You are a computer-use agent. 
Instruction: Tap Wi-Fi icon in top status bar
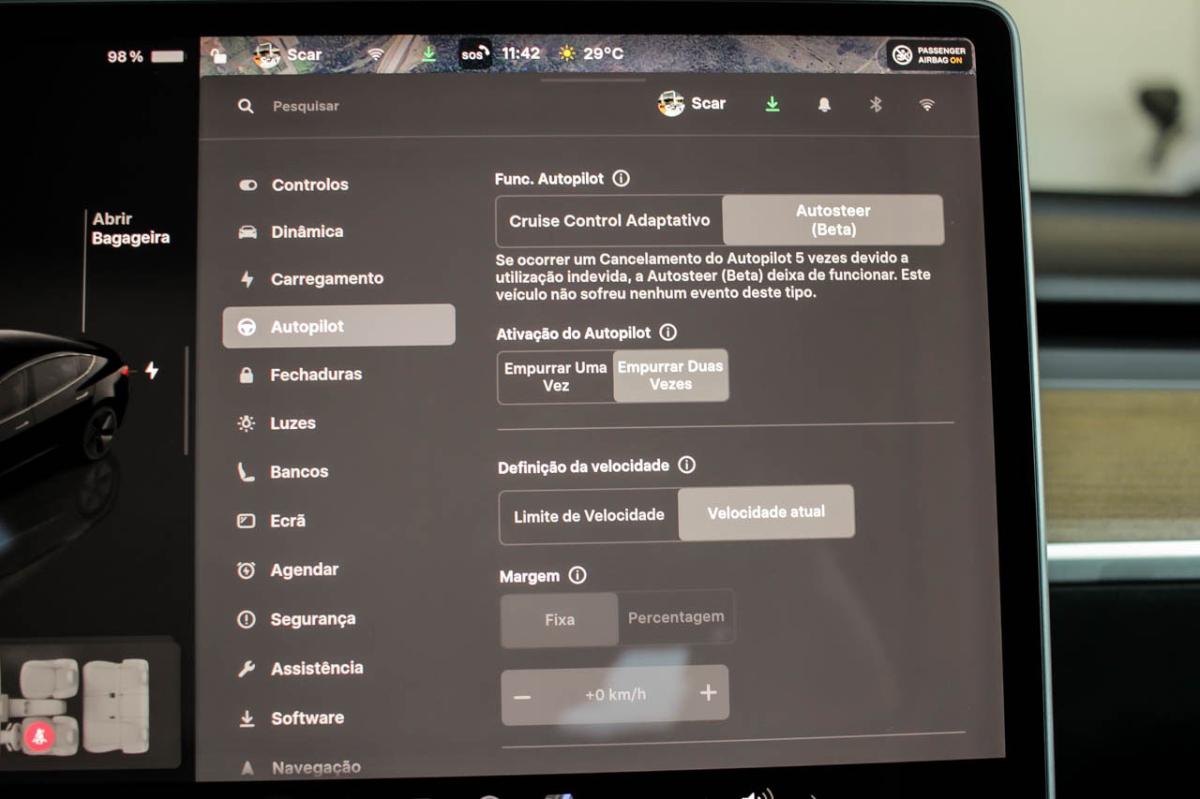tap(376, 54)
